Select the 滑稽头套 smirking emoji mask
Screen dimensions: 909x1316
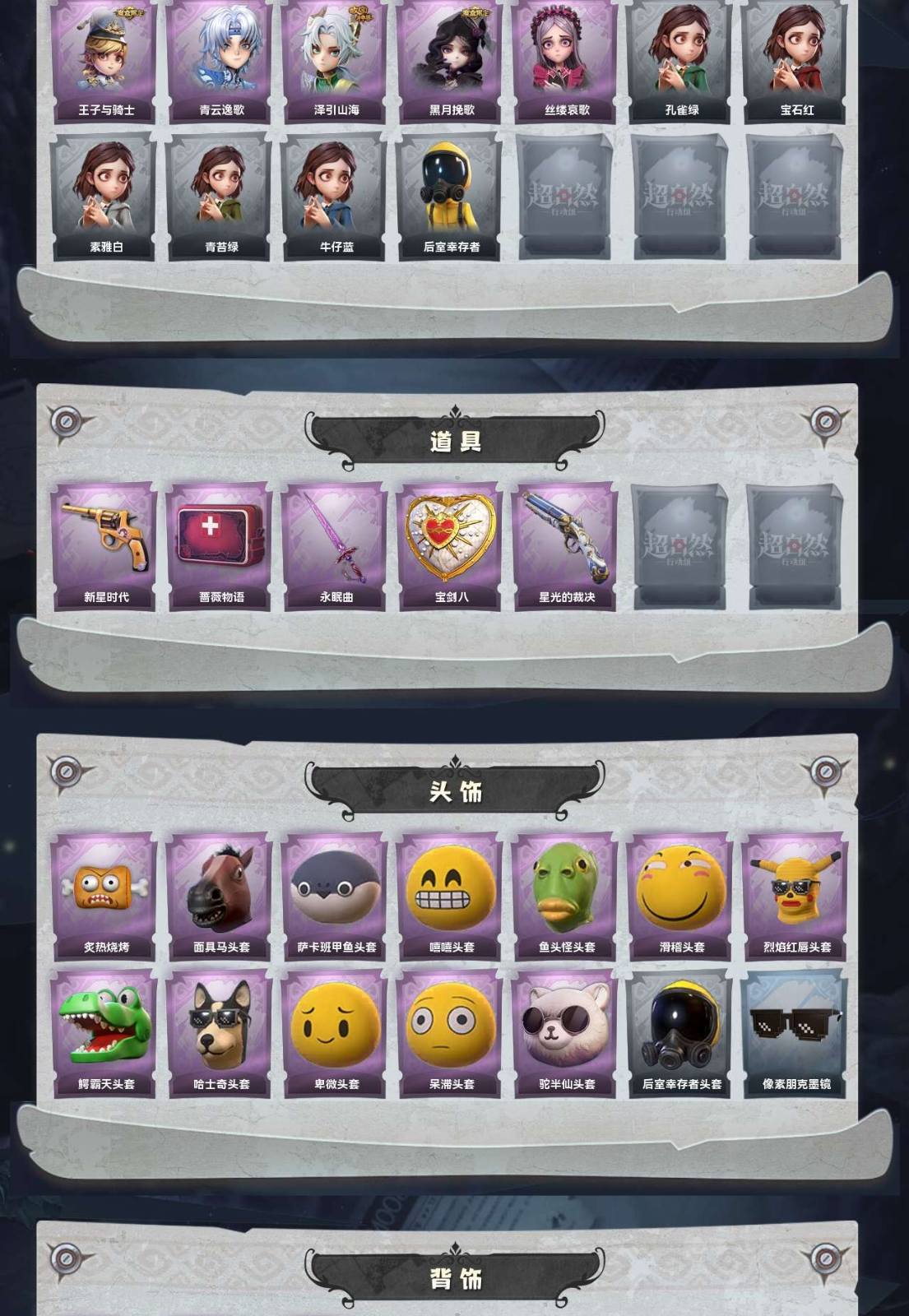click(x=680, y=897)
